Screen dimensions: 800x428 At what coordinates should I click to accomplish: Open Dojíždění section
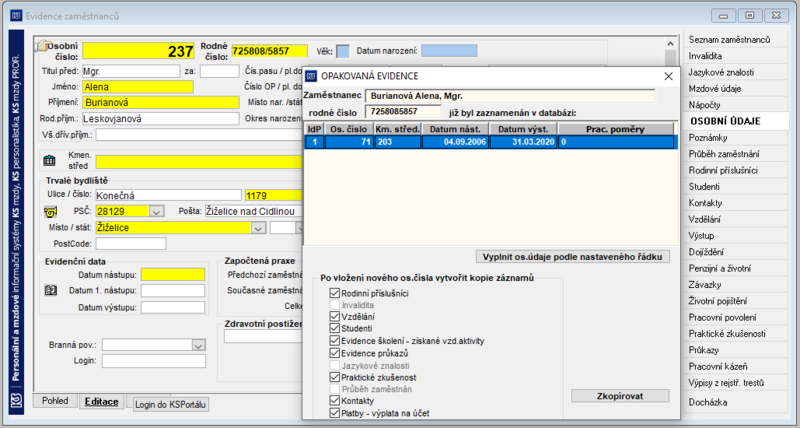tap(706, 252)
